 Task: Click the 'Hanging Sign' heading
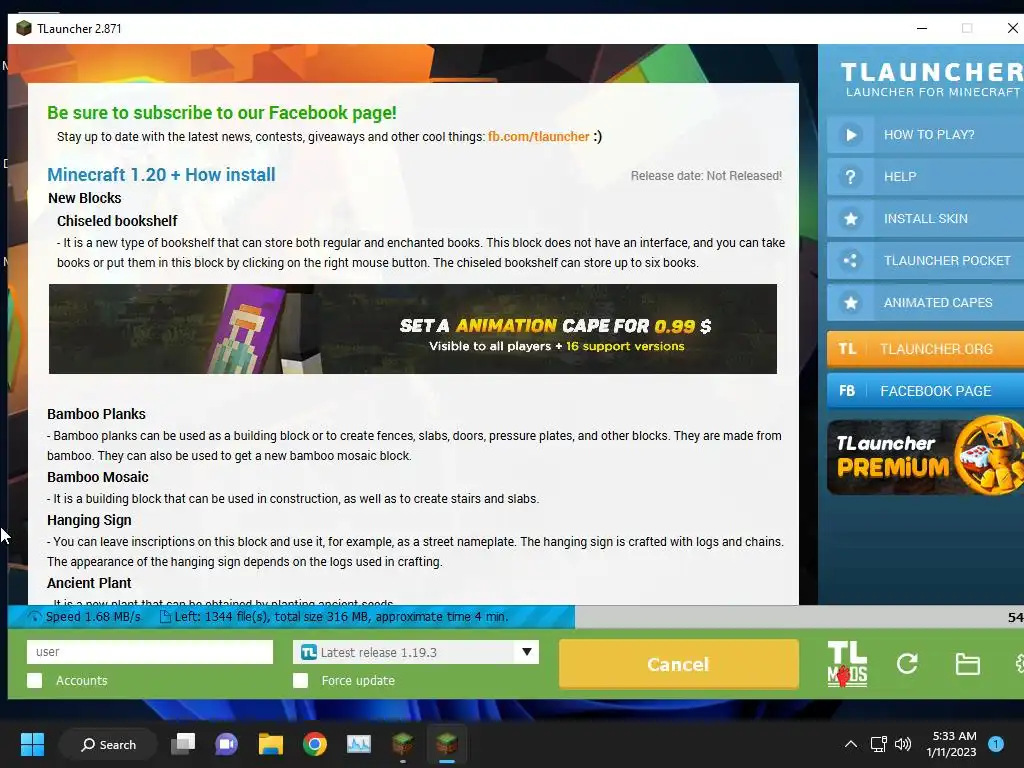point(89,520)
